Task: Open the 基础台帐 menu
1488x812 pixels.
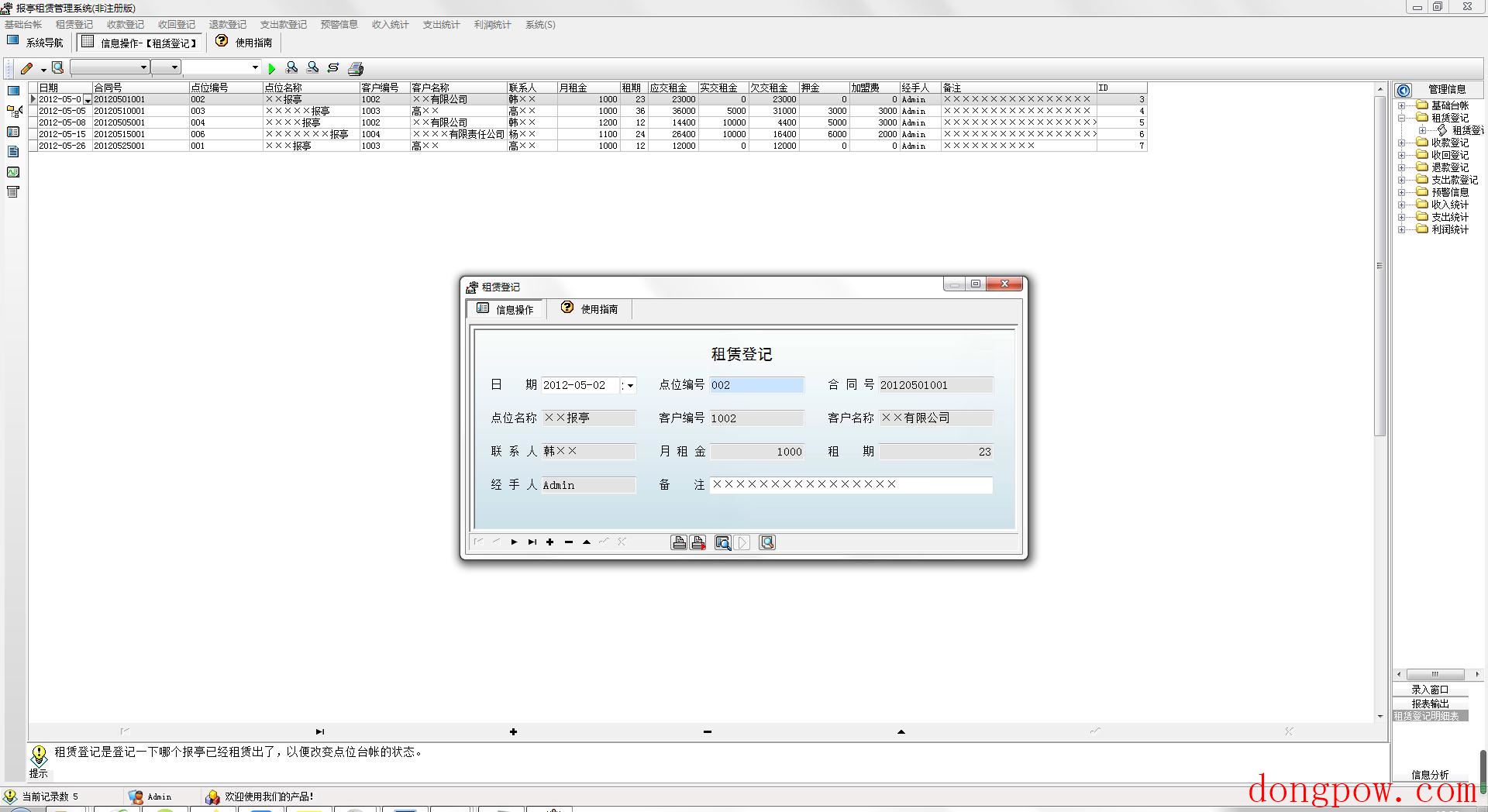Action: click(23, 25)
